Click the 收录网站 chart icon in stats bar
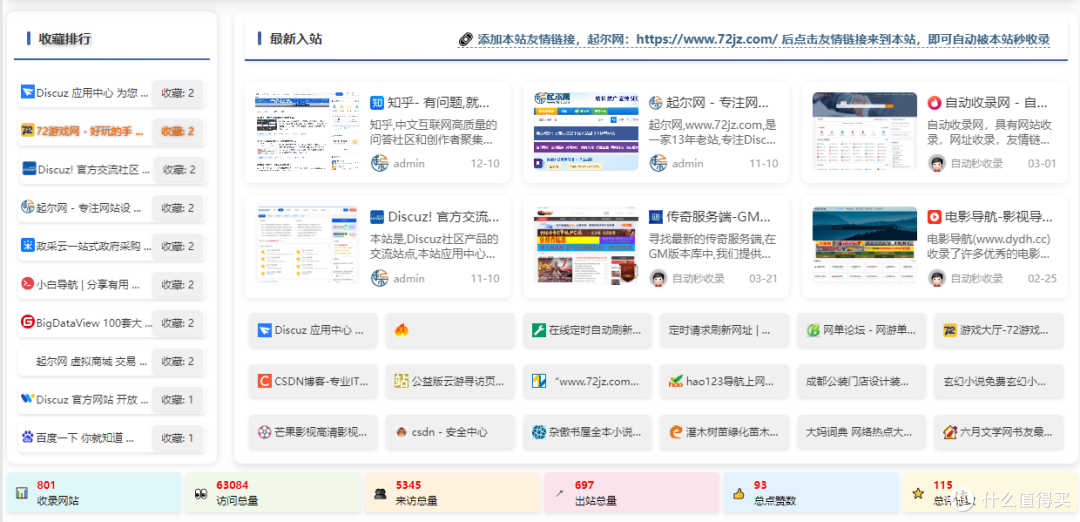This screenshot has width=1080, height=522. [x=21, y=493]
